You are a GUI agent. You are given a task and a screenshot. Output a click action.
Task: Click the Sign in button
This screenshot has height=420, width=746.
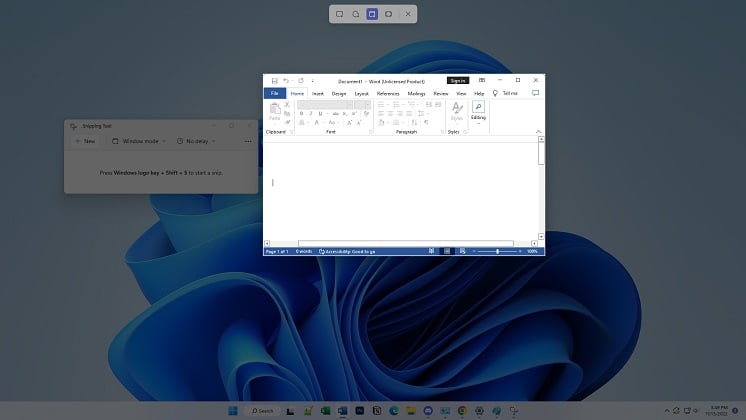coord(457,80)
